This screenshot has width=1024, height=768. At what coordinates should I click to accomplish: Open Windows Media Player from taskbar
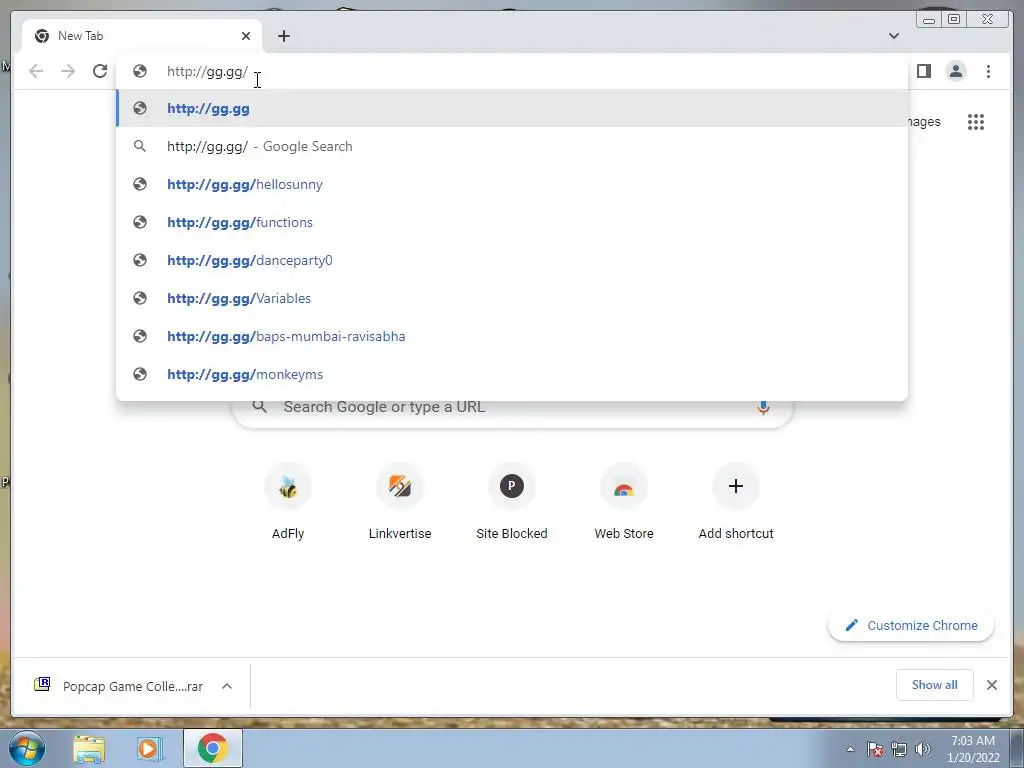point(150,749)
